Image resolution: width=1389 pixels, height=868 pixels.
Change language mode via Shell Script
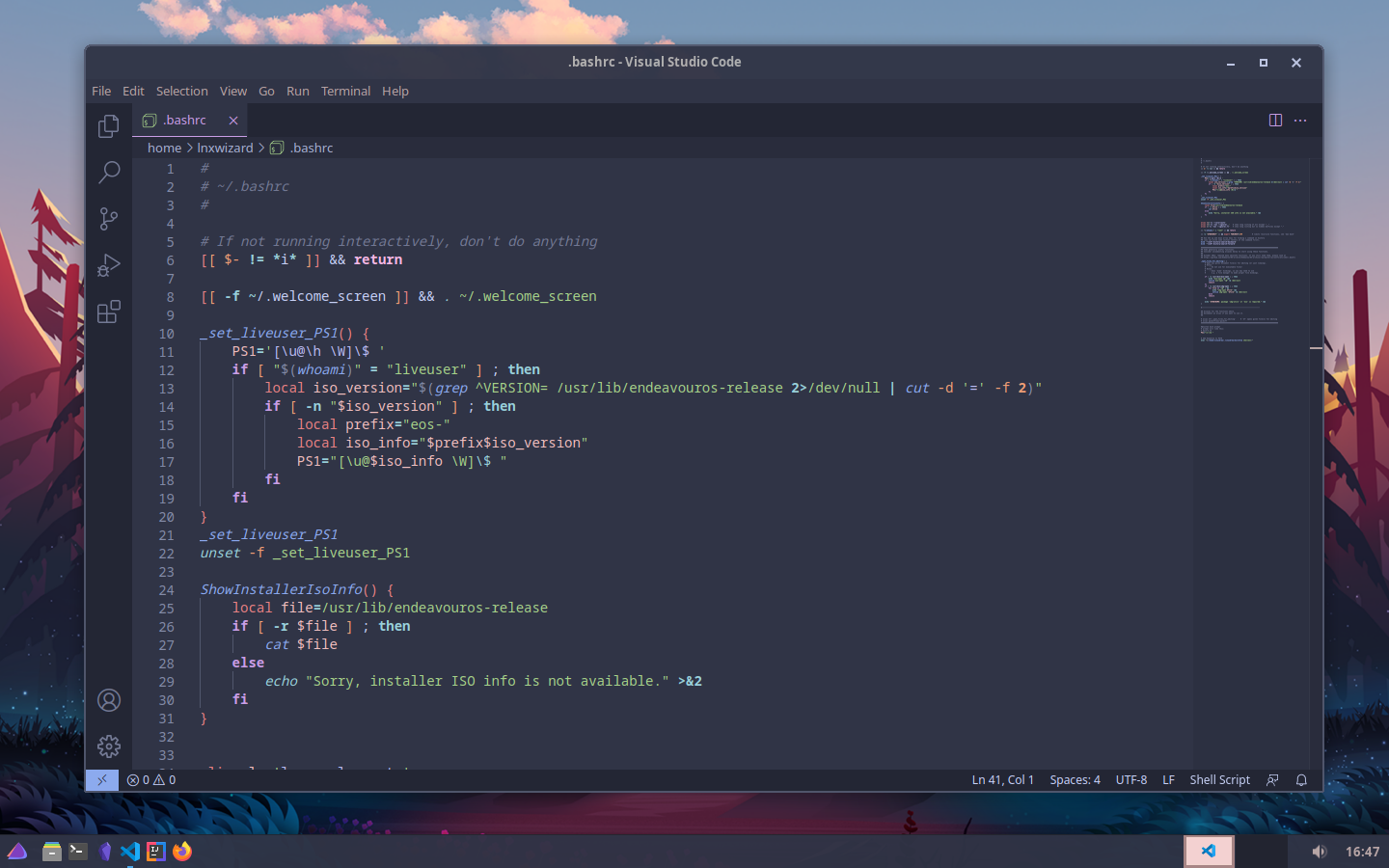[x=1219, y=780]
